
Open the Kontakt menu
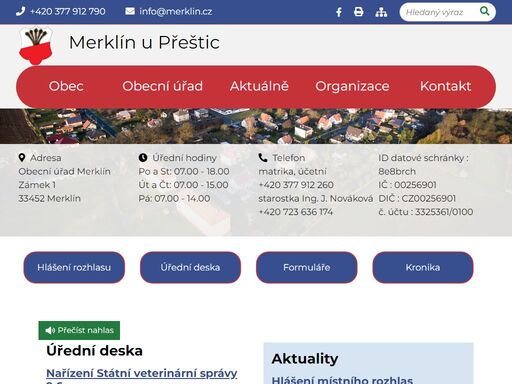(445, 86)
